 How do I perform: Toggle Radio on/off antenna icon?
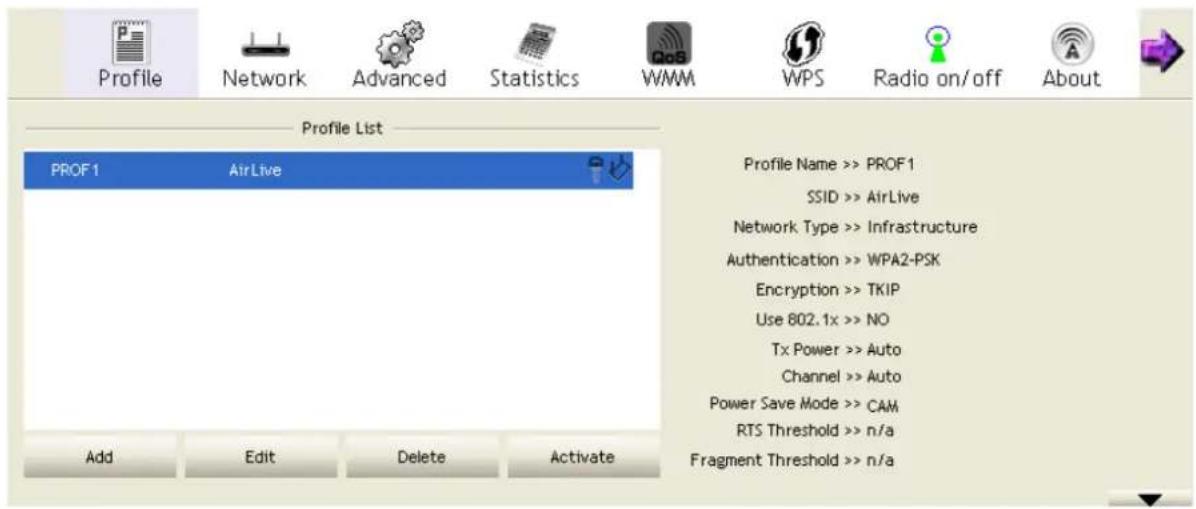click(939, 43)
